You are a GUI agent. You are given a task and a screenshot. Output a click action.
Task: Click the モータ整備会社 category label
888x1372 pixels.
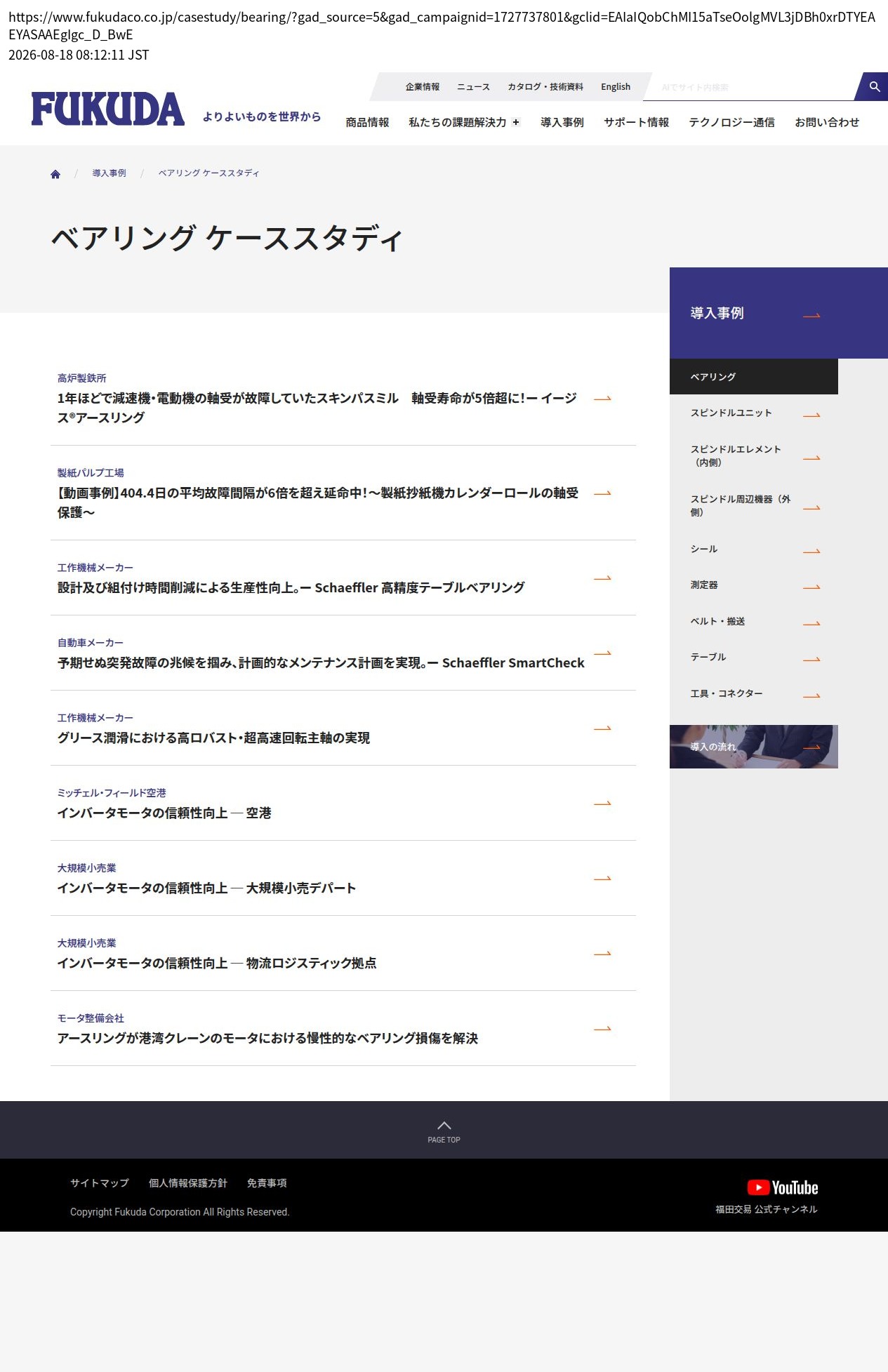tap(91, 1018)
